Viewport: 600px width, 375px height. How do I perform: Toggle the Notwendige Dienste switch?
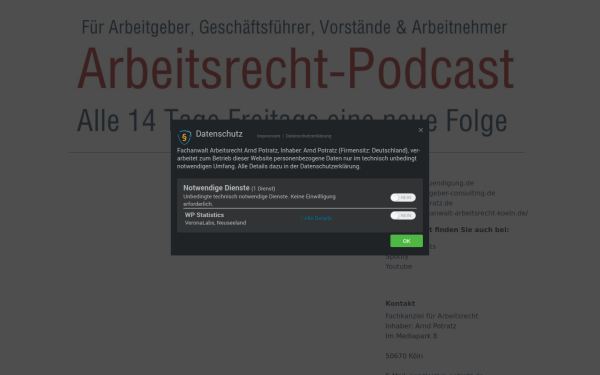[403, 197]
